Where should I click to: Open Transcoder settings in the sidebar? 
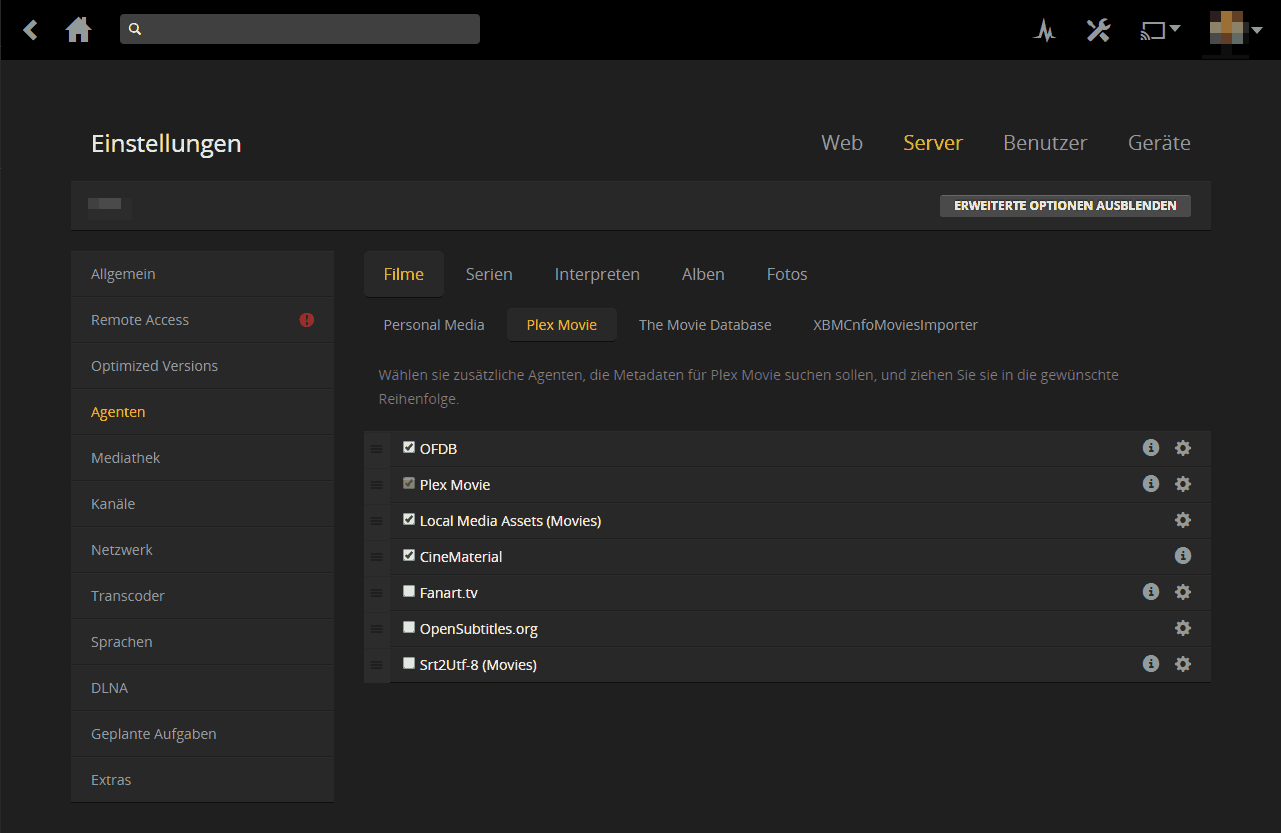pos(202,596)
